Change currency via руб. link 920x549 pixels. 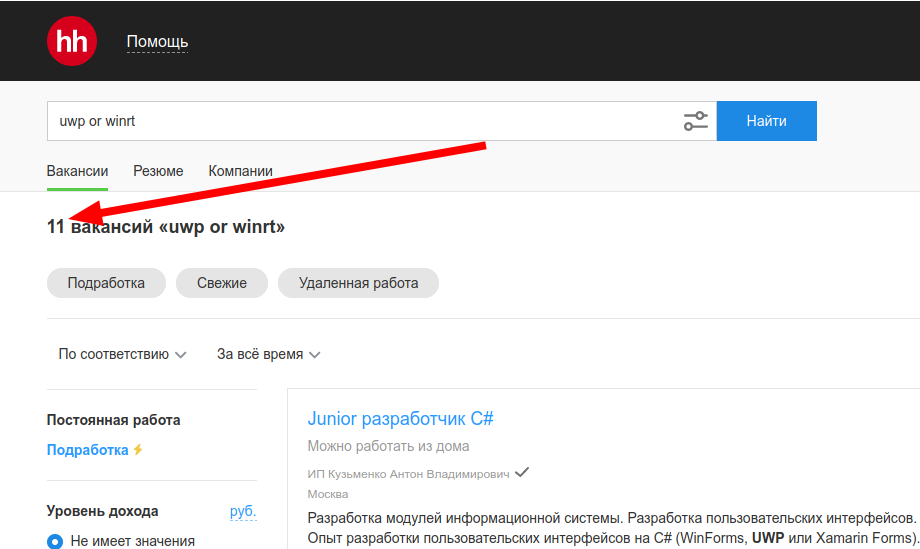click(x=243, y=511)
